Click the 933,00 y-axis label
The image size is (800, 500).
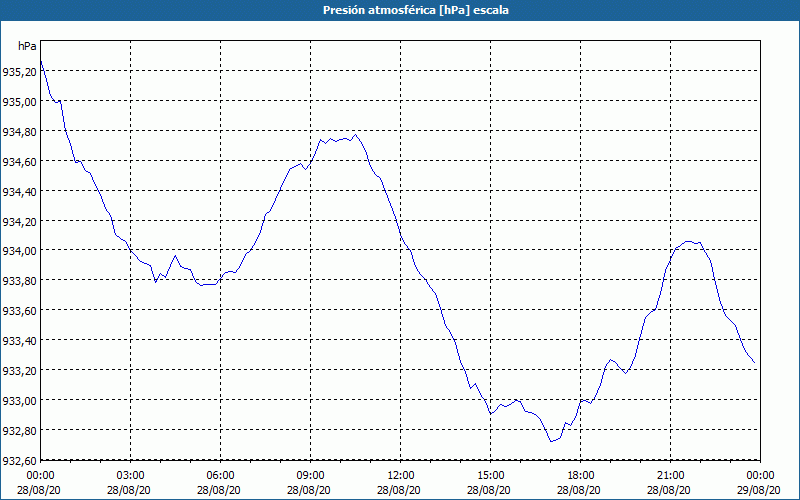tap(19, 400)
